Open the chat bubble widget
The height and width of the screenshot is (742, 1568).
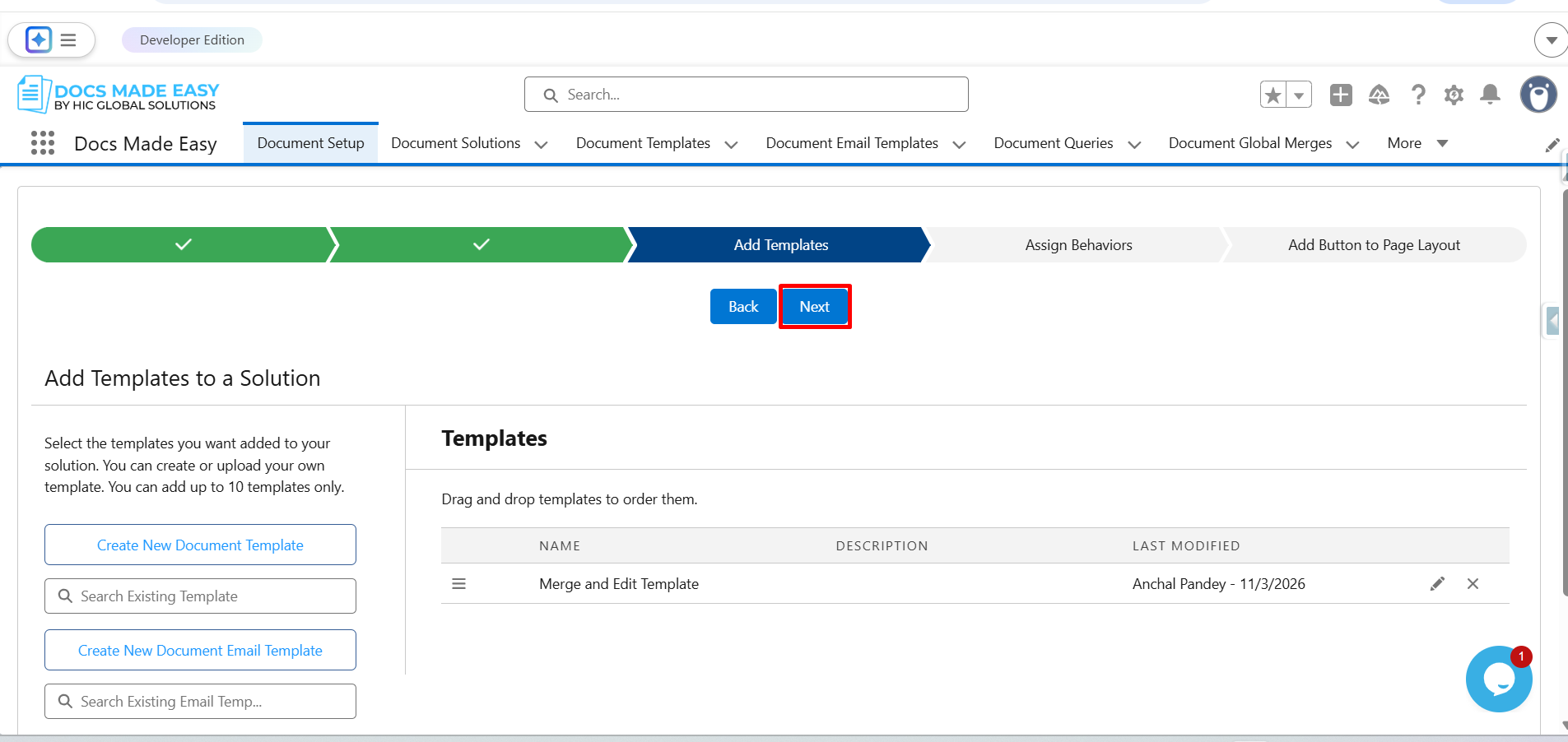pyautogui.click(x=1499, y=679)
